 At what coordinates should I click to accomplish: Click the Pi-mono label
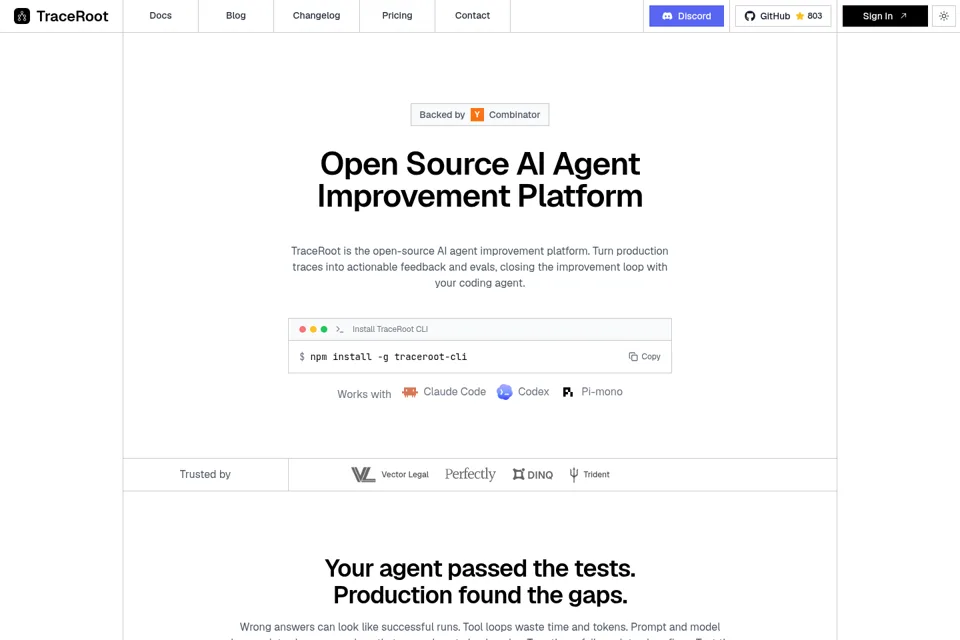pyautogui.click(x=602, y=392)
